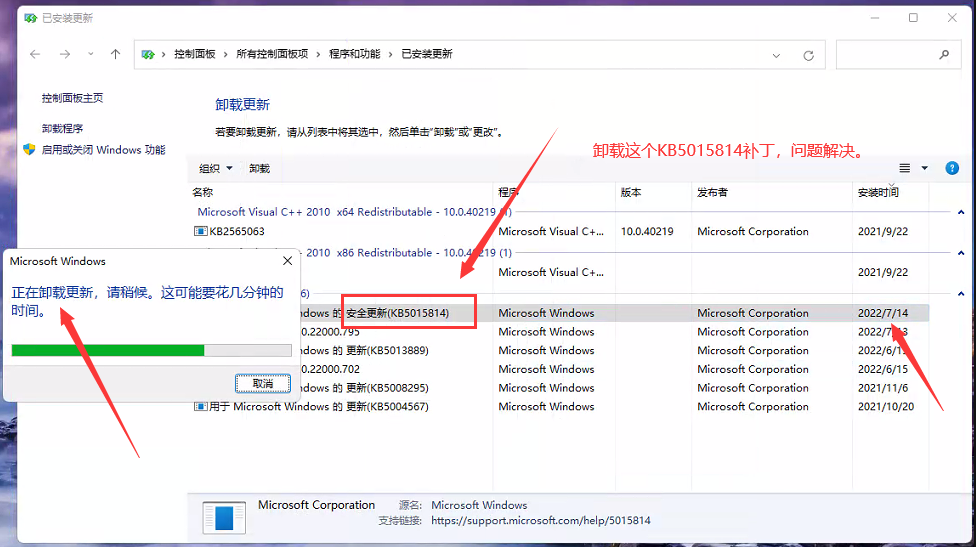Open 控制面板 breadcrumb
The height and width of the screenshot is (547, 976).
pyautogui.click(x=195, y=54)
